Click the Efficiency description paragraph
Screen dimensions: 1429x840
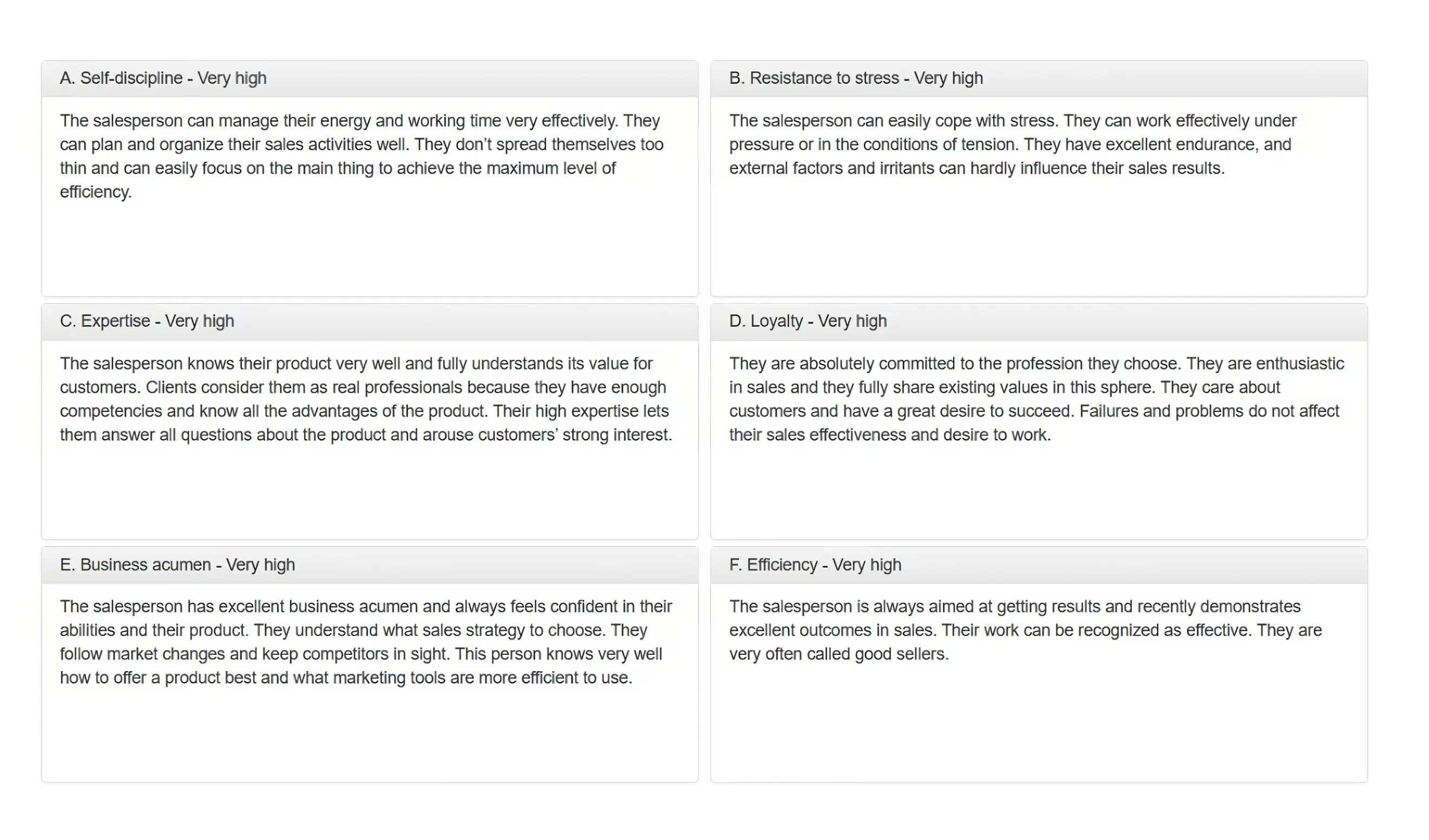coord(1025,630)
